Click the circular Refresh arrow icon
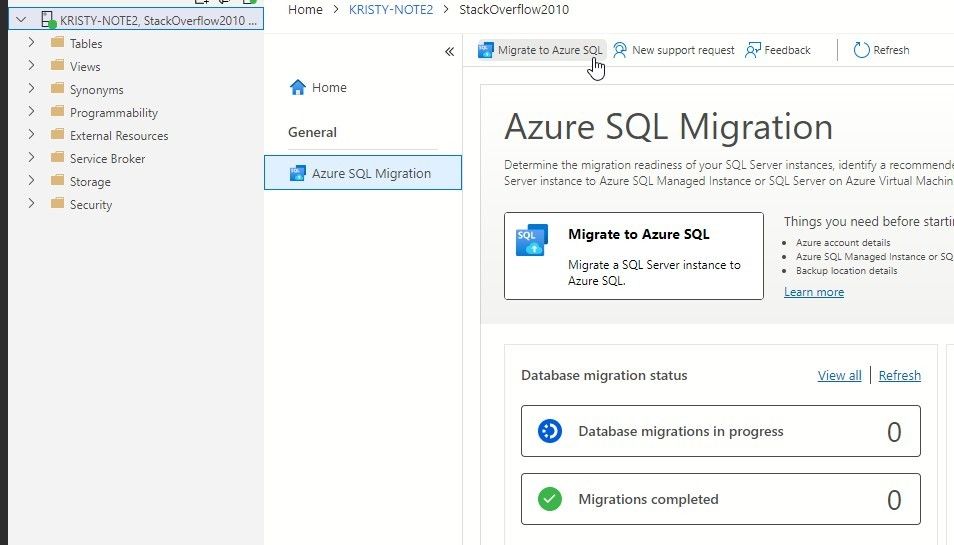954x545 pixels. (x=861, y=50)
